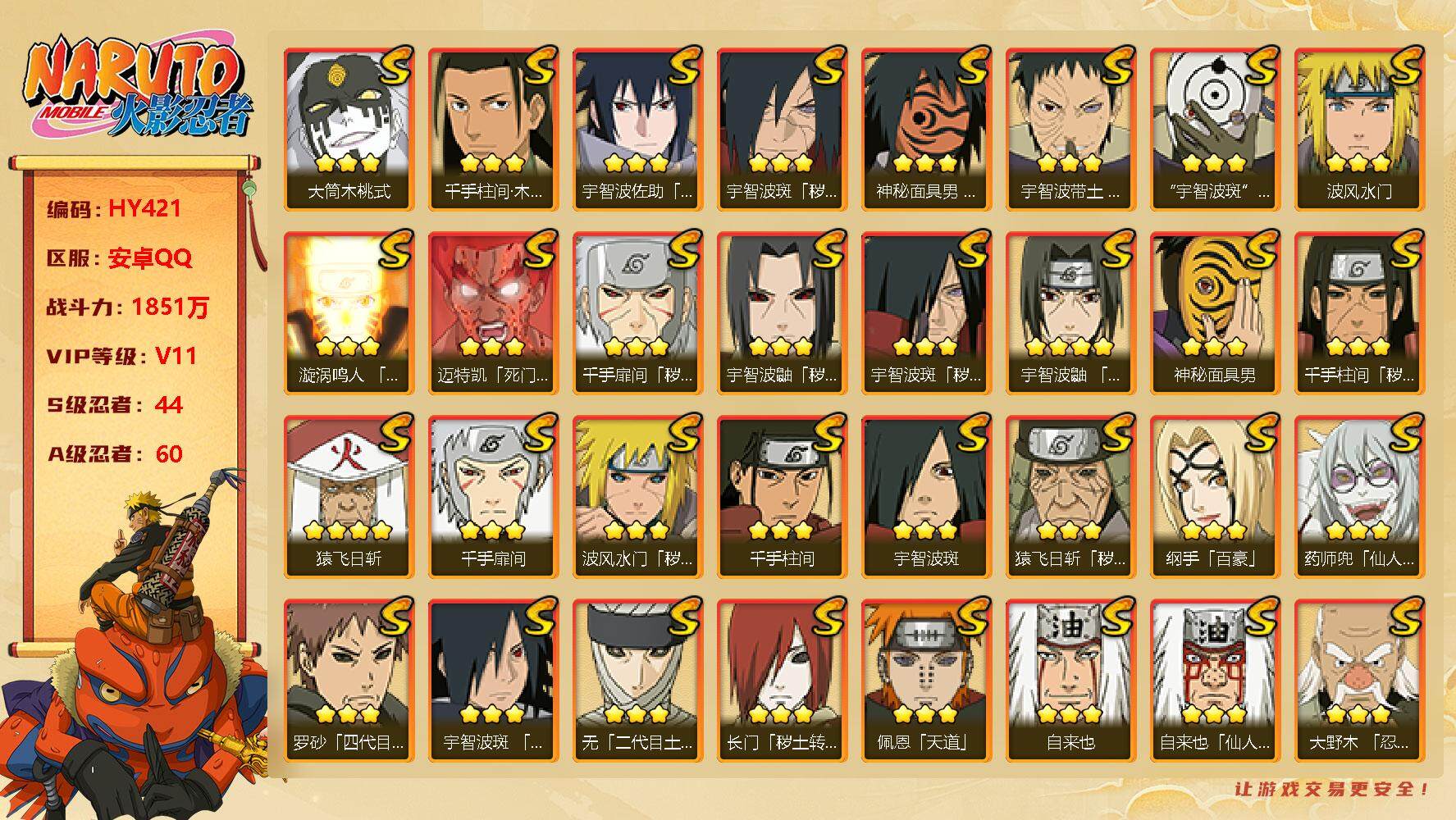1456x820 pixels.
Task: Click the VIP等级 V11 label
Action: (x=121, y=356)
